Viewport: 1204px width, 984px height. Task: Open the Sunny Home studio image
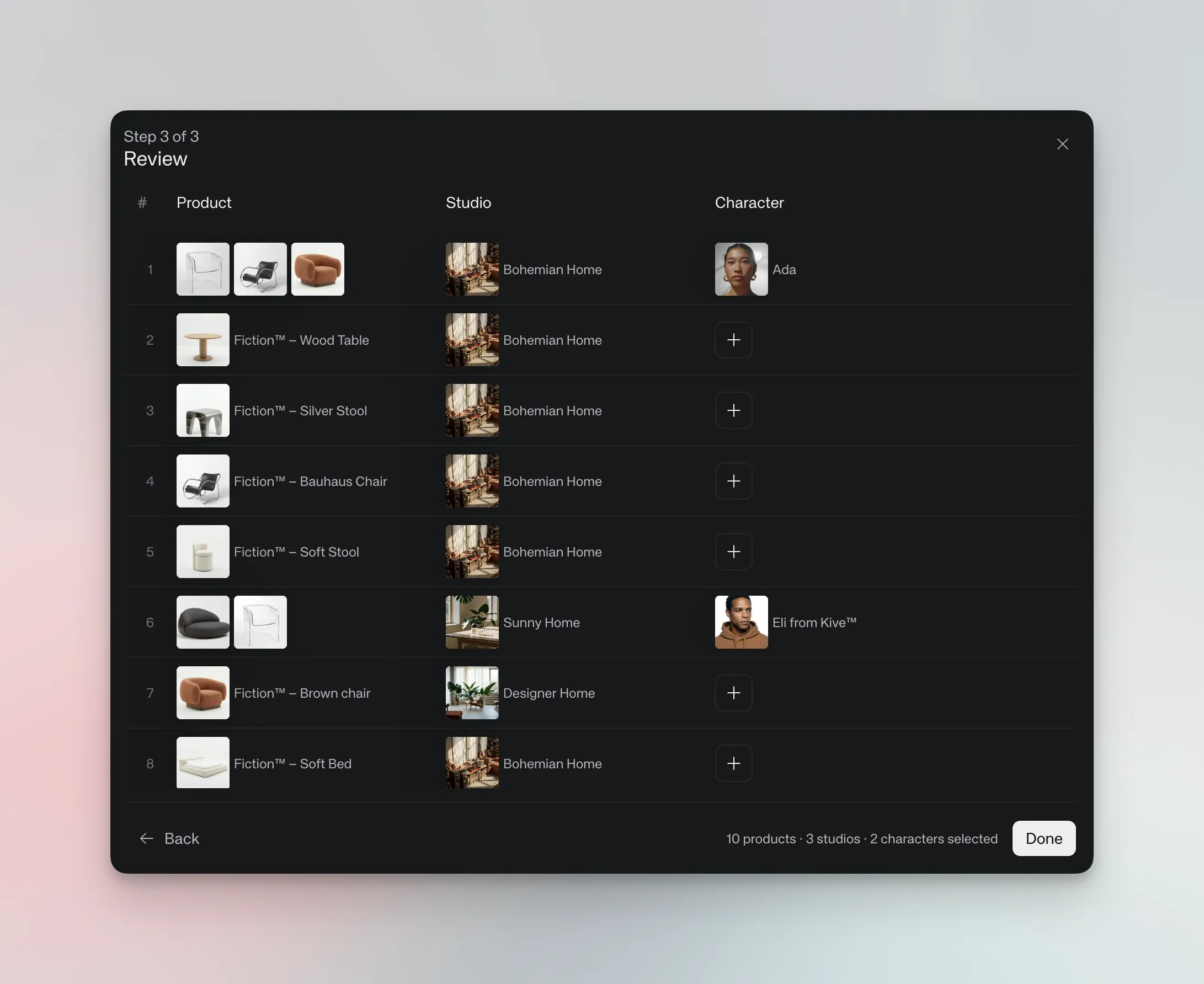pos(472,622)
